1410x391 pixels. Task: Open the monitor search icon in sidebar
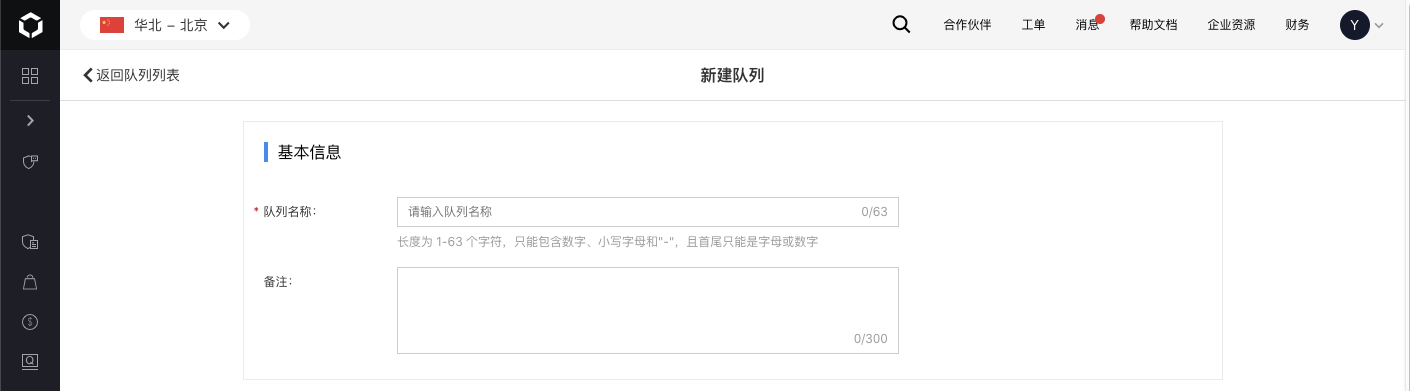coord(30,361)
